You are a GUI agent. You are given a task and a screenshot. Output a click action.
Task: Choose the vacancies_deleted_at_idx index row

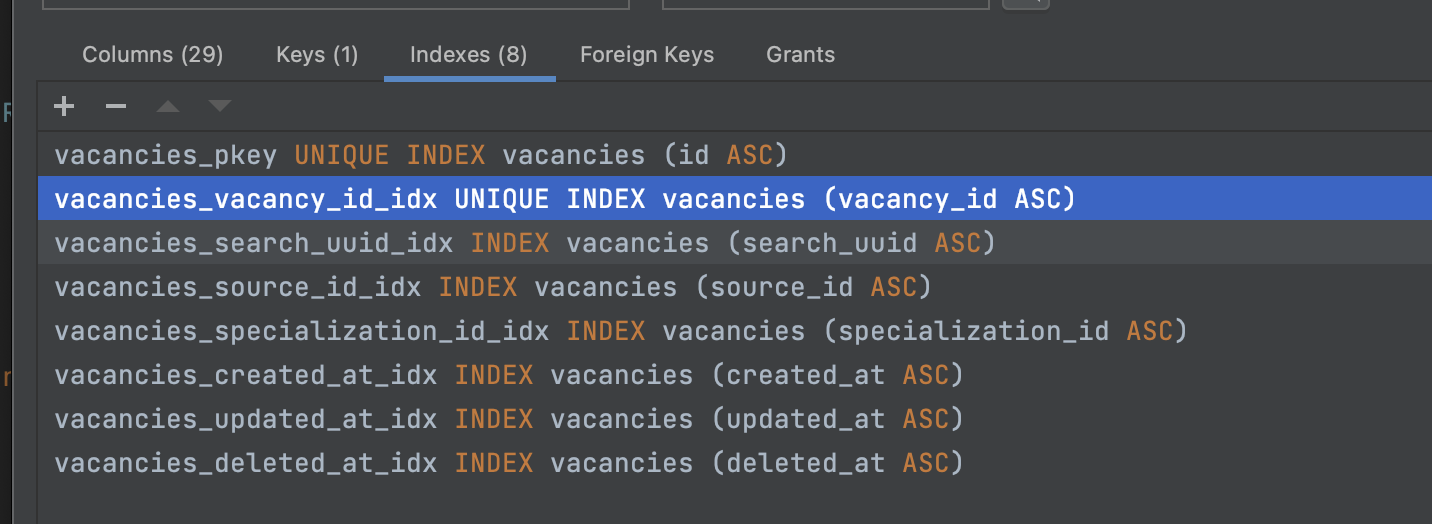point(508,463)
